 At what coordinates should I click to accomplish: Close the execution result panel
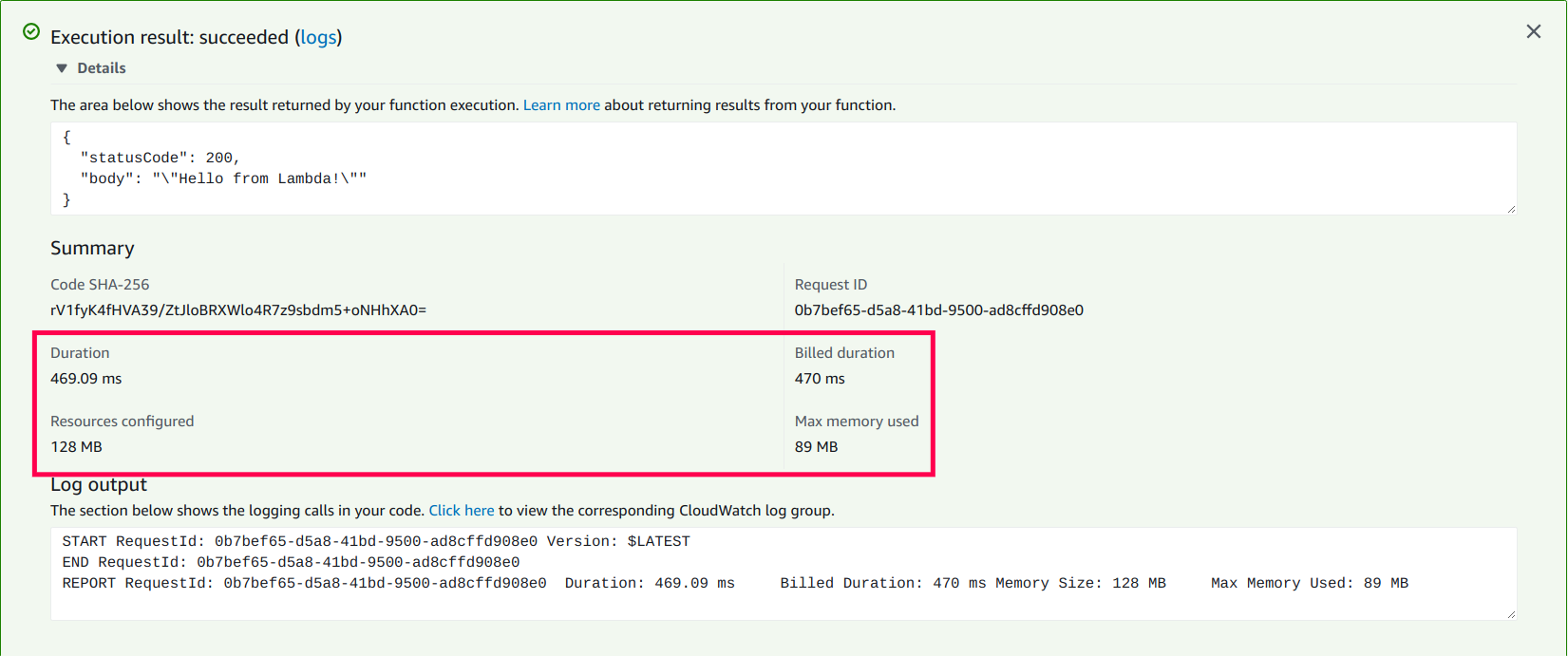click(x=1533, y=32)
